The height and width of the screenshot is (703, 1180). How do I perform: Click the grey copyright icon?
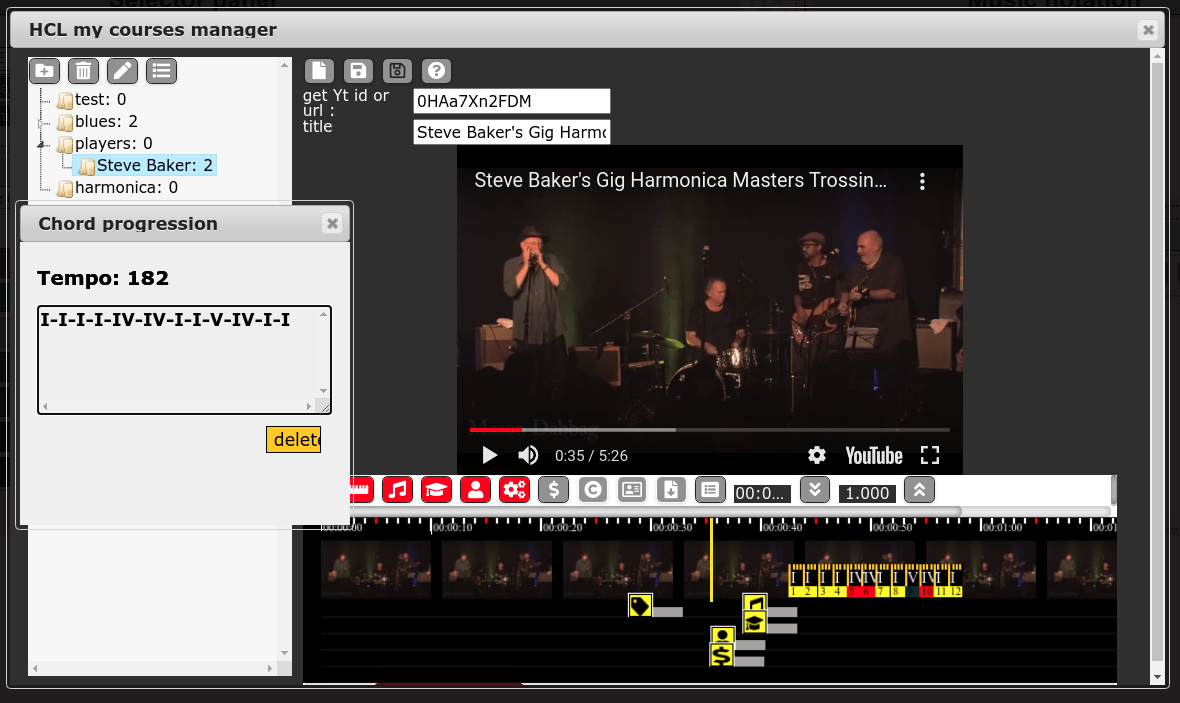pos(593,490)
